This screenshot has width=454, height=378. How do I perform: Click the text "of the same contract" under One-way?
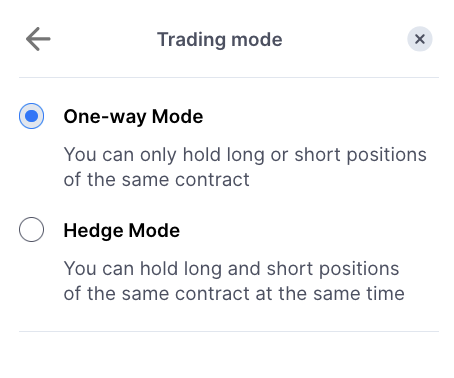coord(156,180)
